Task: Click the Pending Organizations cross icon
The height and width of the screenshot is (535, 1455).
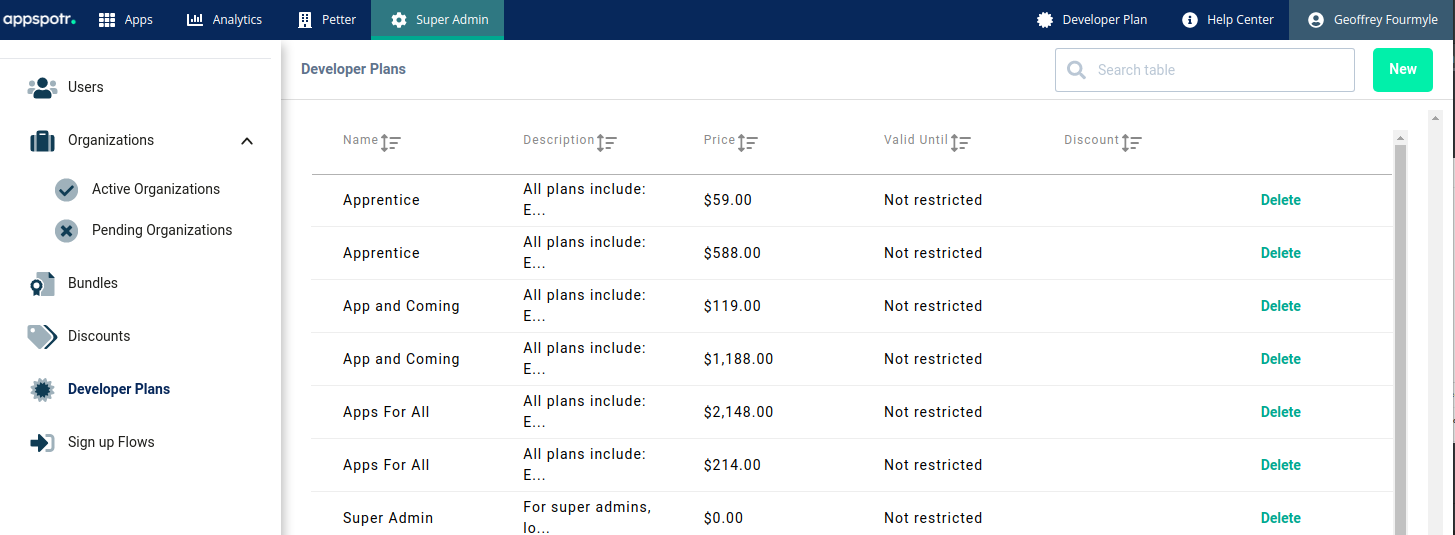Action: (66, 231)
